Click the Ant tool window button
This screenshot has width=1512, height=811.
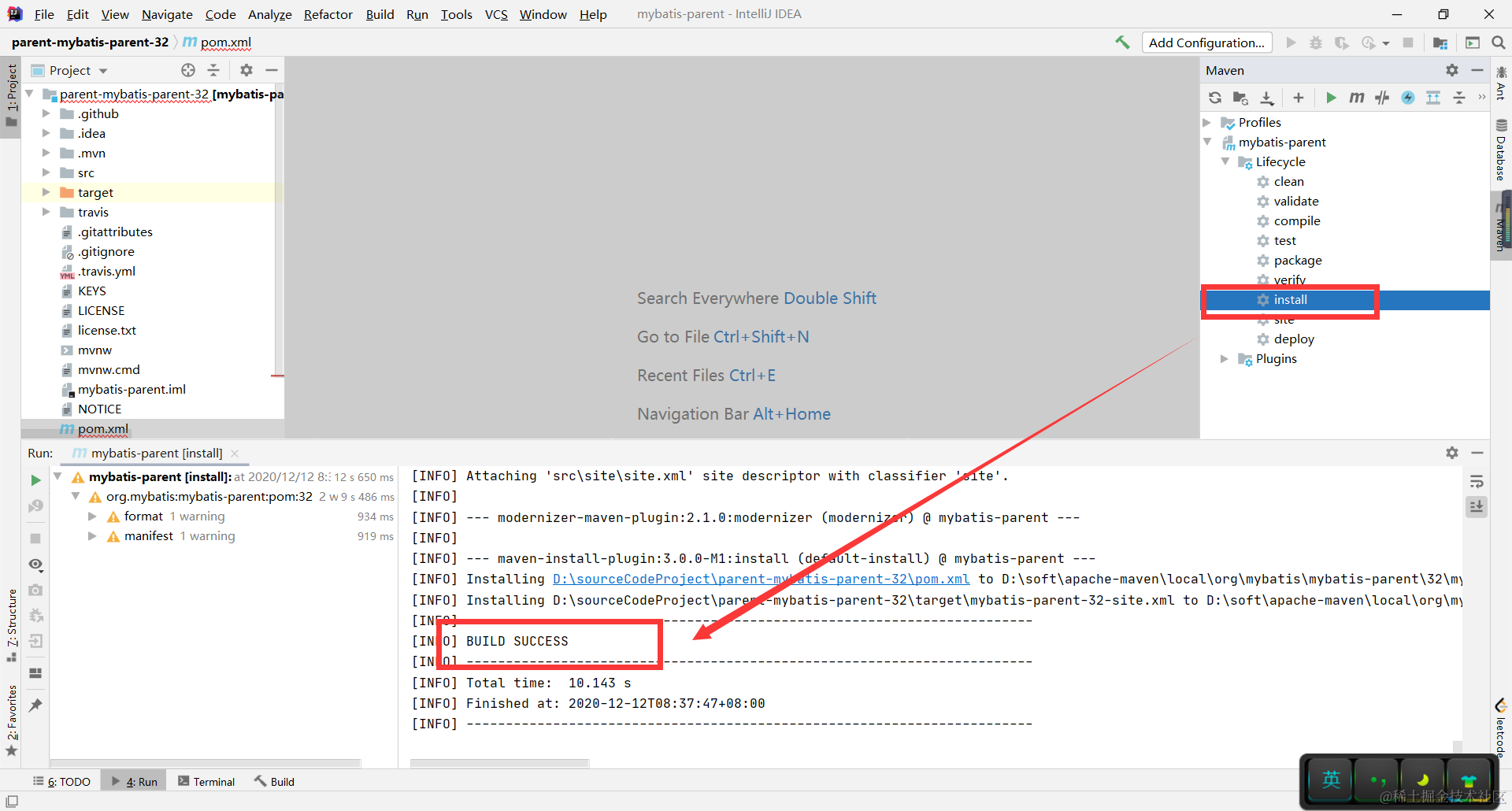pyautogui.click(x=1501, y=83)
